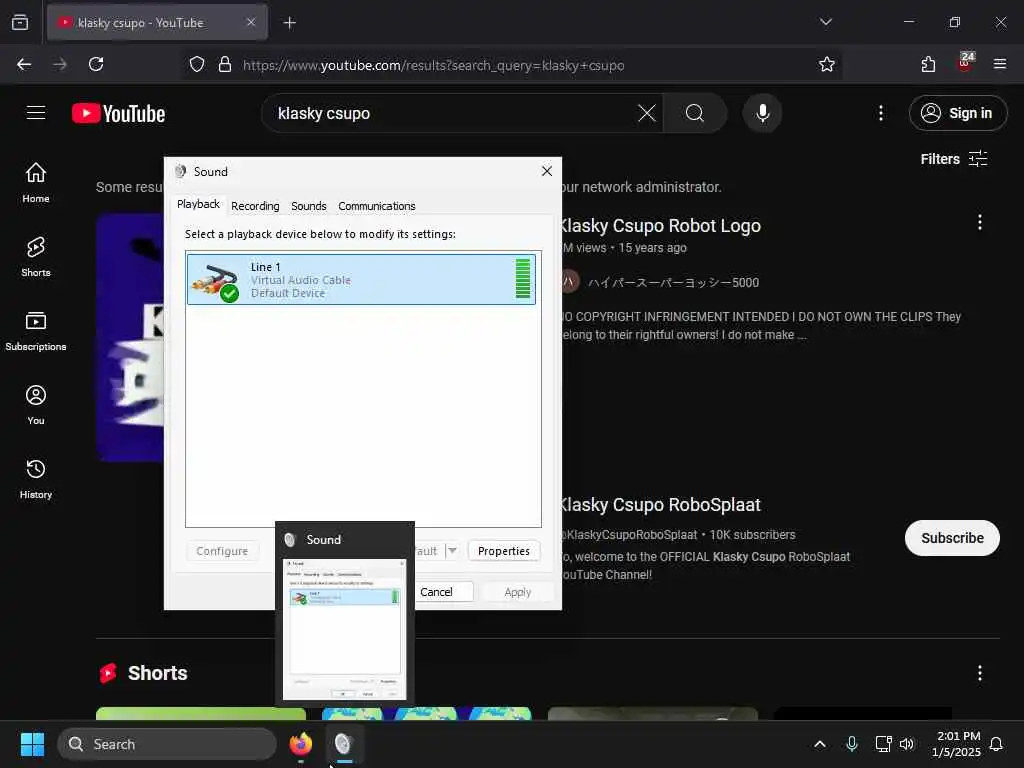Start voice search with microphone icon
Screen dimensions: 1024x768
click(x=762, y=113)
